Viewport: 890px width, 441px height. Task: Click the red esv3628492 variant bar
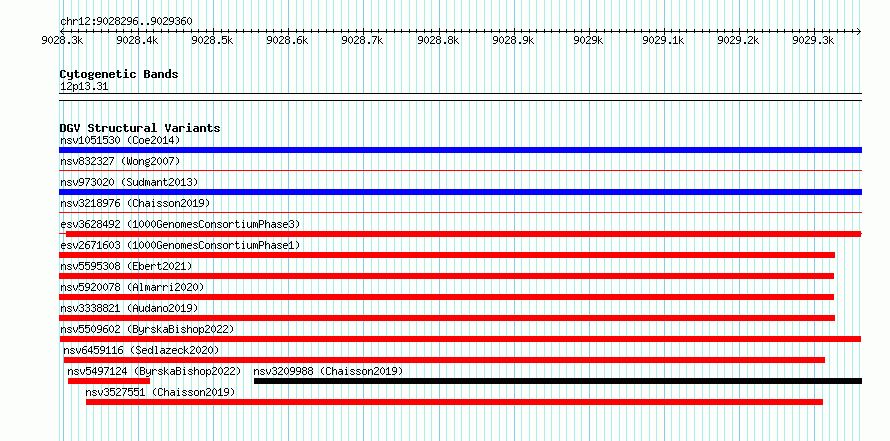(x=464, y=234)
